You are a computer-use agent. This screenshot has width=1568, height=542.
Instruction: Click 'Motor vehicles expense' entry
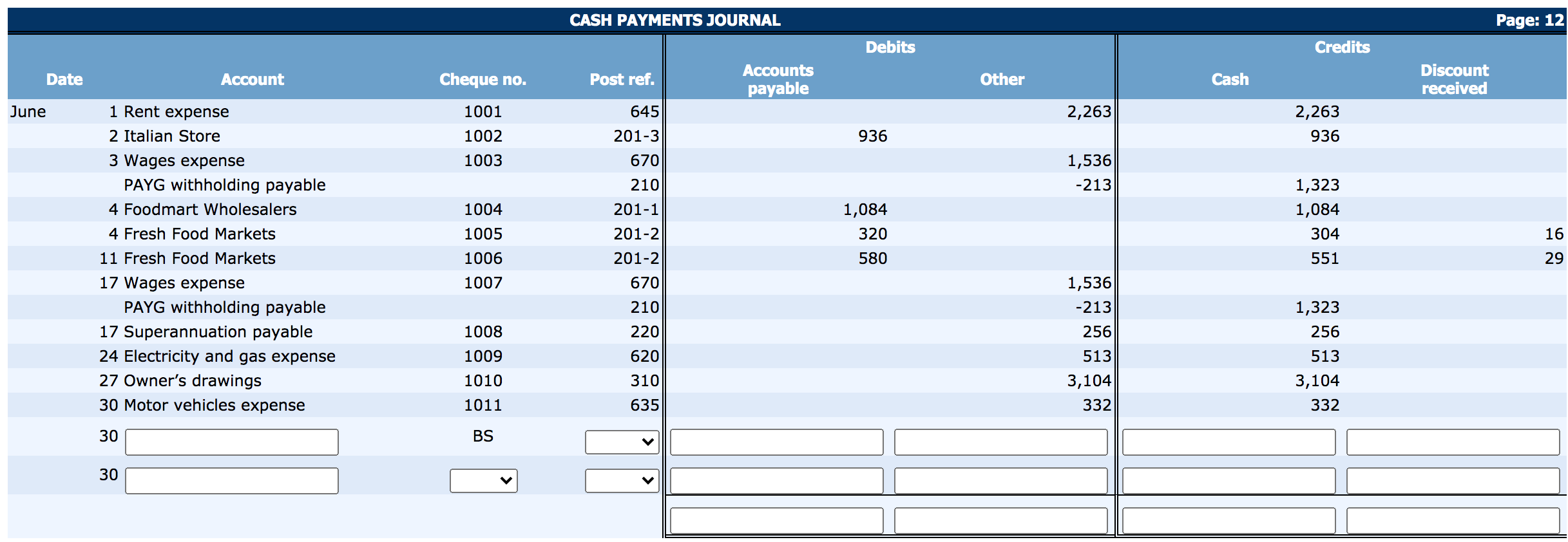click(x=215, y=406)
